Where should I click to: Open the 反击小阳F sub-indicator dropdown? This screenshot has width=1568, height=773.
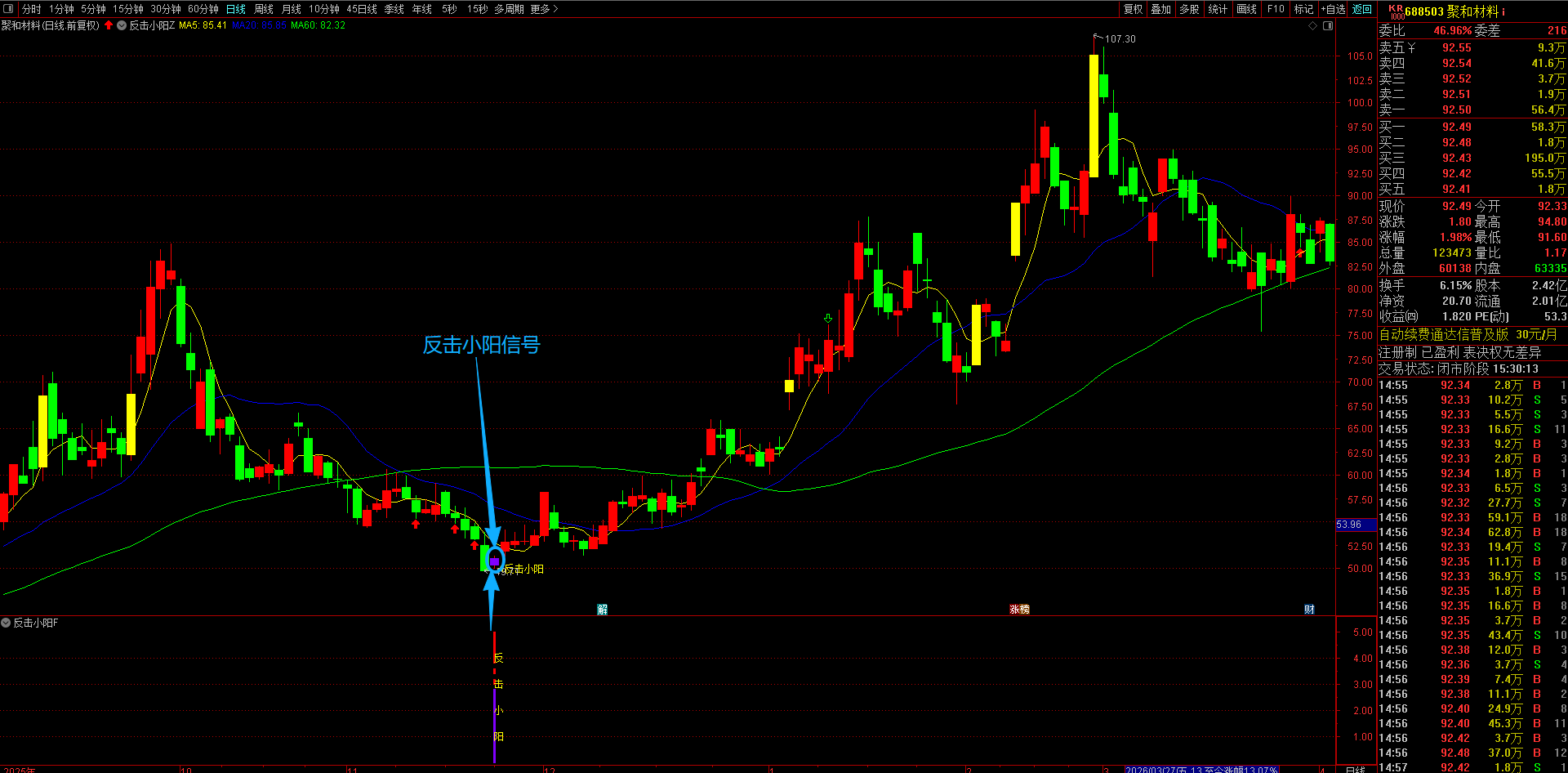tap(6, 623)
